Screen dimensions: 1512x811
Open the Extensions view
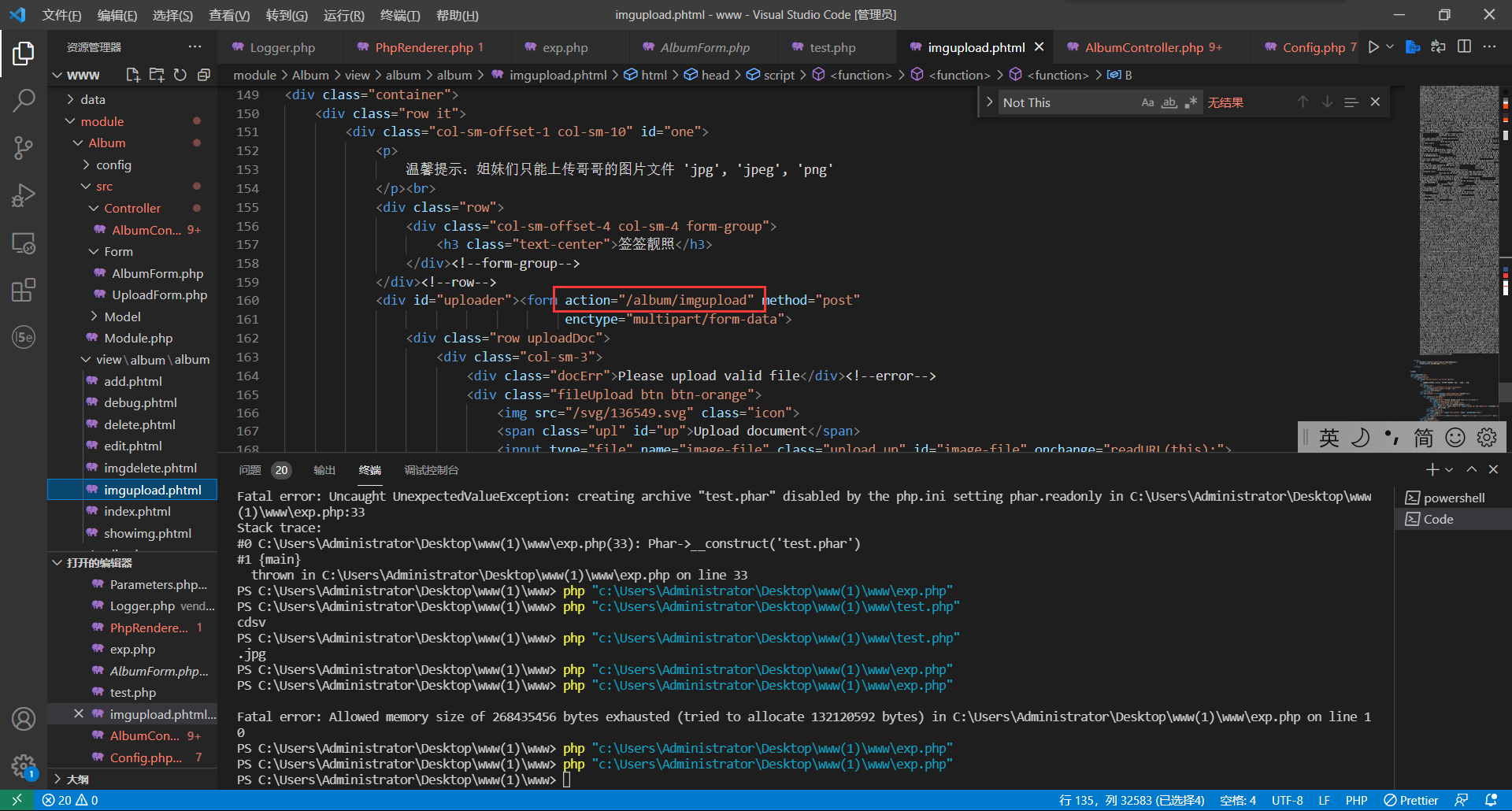(24, 290)
